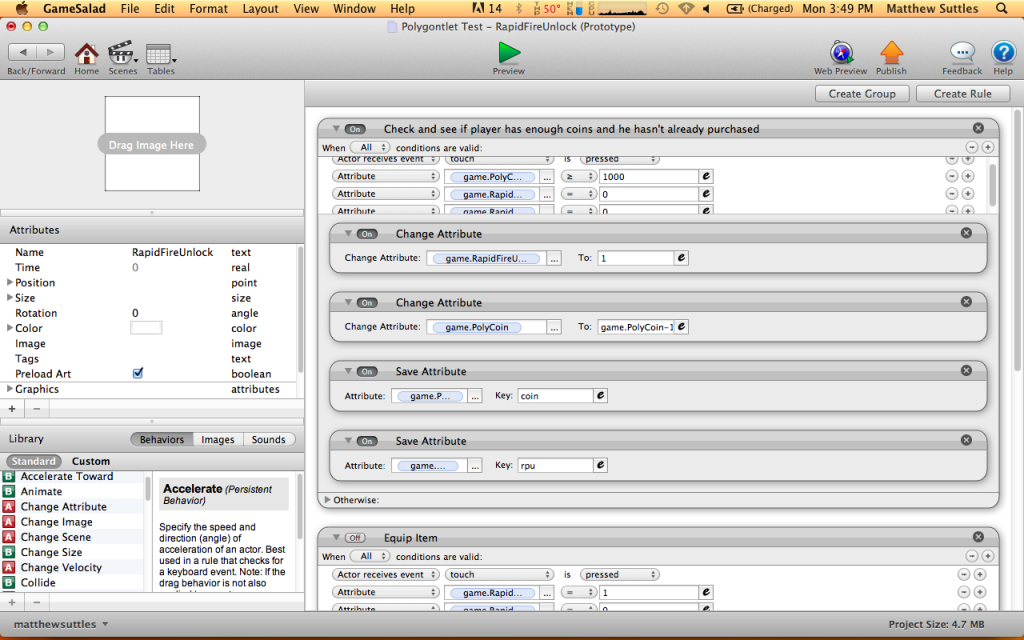Screen dimensions: 1024x640
Task: Launch Web Preview from the toolbar
Action: [x=840, y=53]
